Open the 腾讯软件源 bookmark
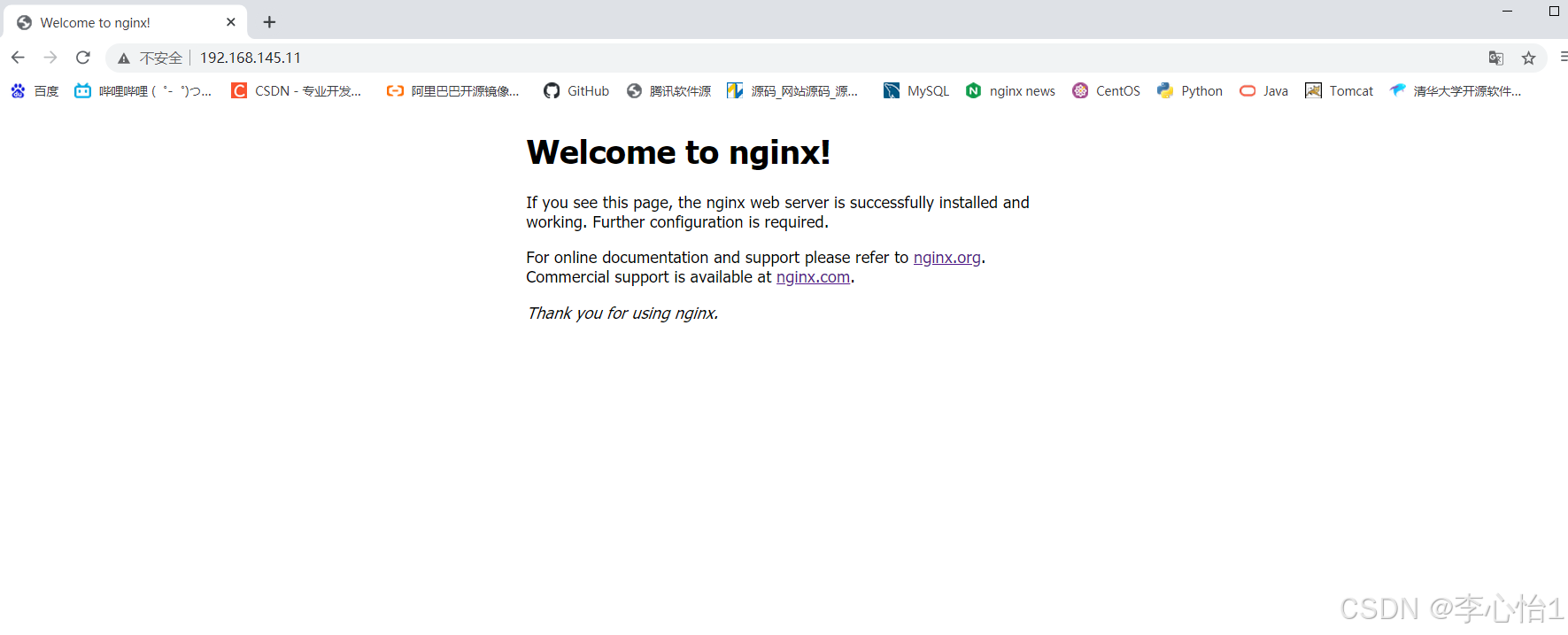 coord(668,90)
